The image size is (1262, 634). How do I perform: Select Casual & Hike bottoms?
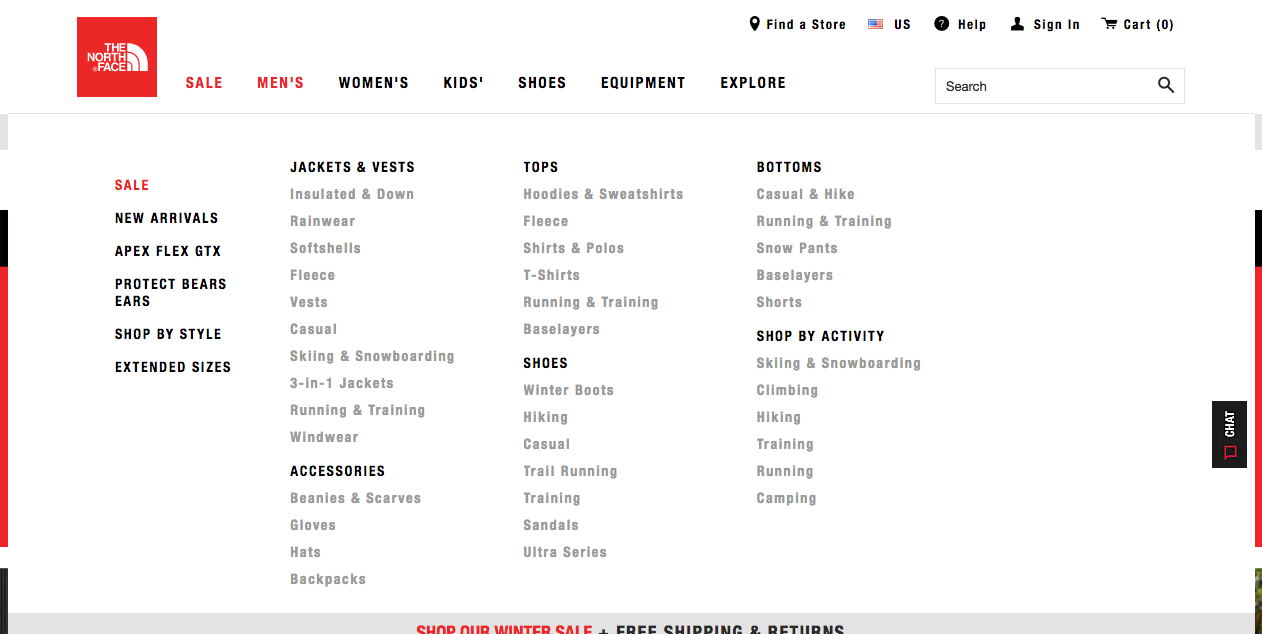pyautogui.click(x=806, y=194)
